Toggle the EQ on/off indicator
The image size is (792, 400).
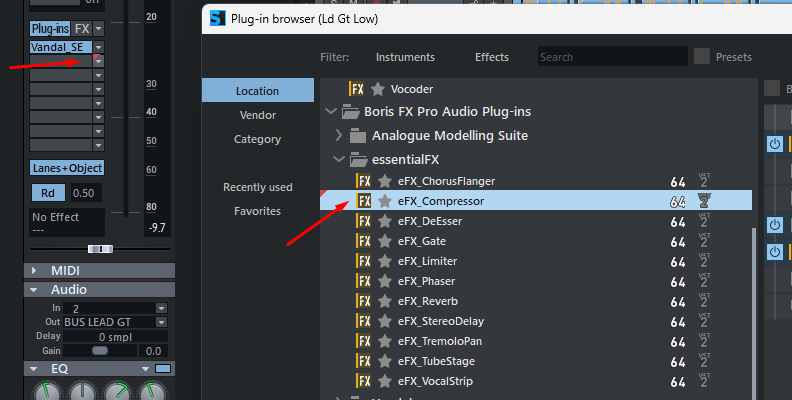coord(163,369)
